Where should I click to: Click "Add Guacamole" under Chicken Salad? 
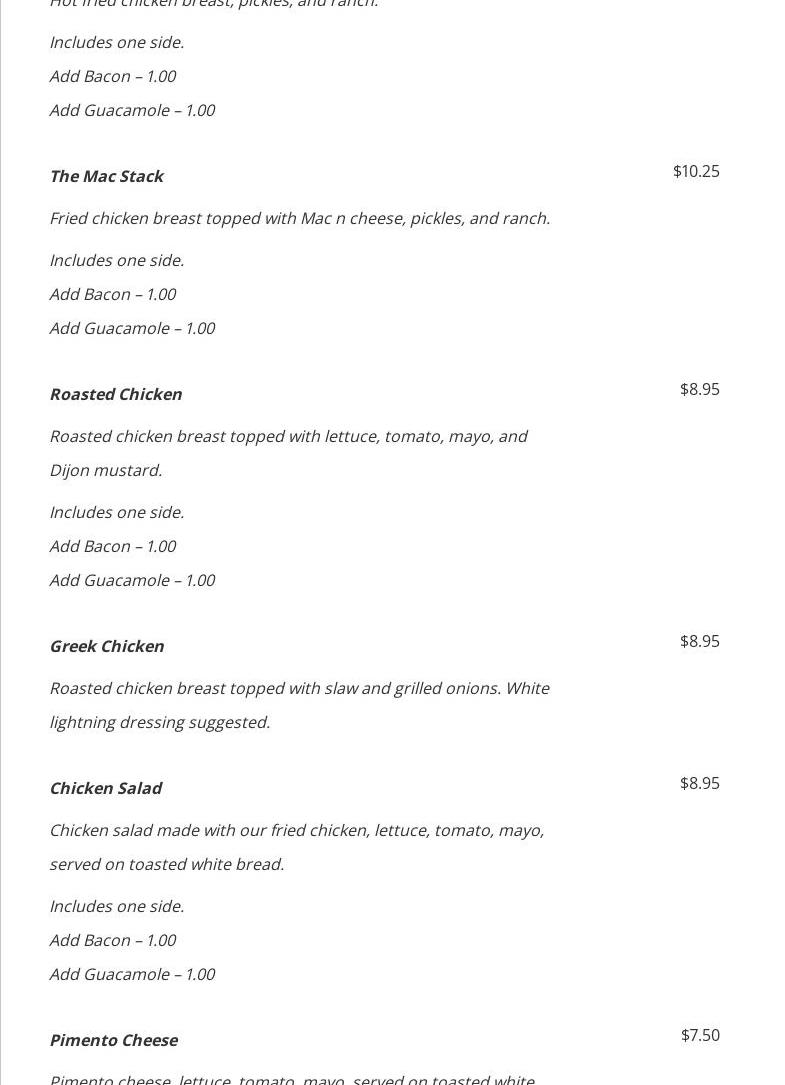coord(132,974)
